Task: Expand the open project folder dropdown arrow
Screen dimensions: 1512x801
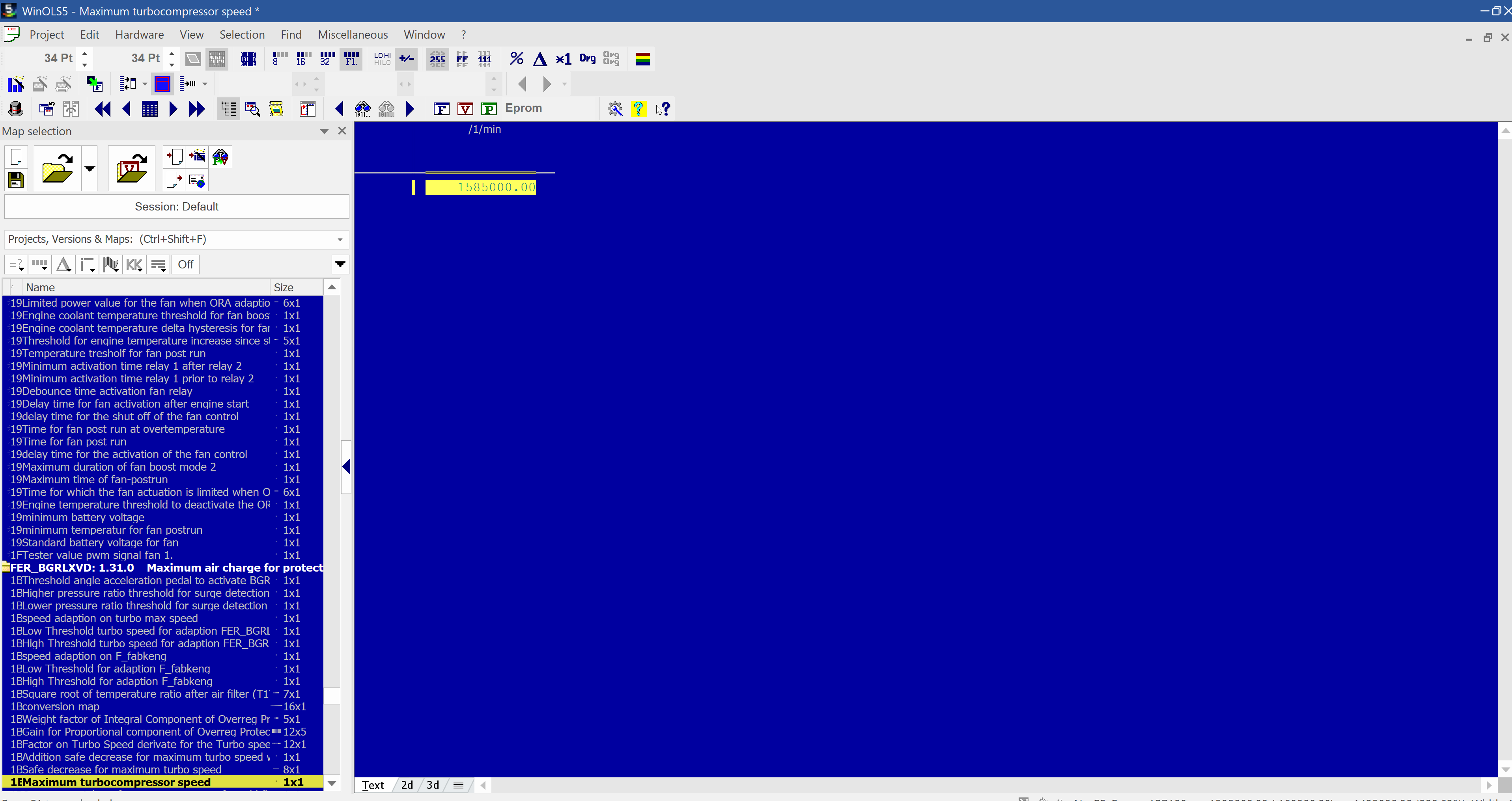Action: point(89,168)
